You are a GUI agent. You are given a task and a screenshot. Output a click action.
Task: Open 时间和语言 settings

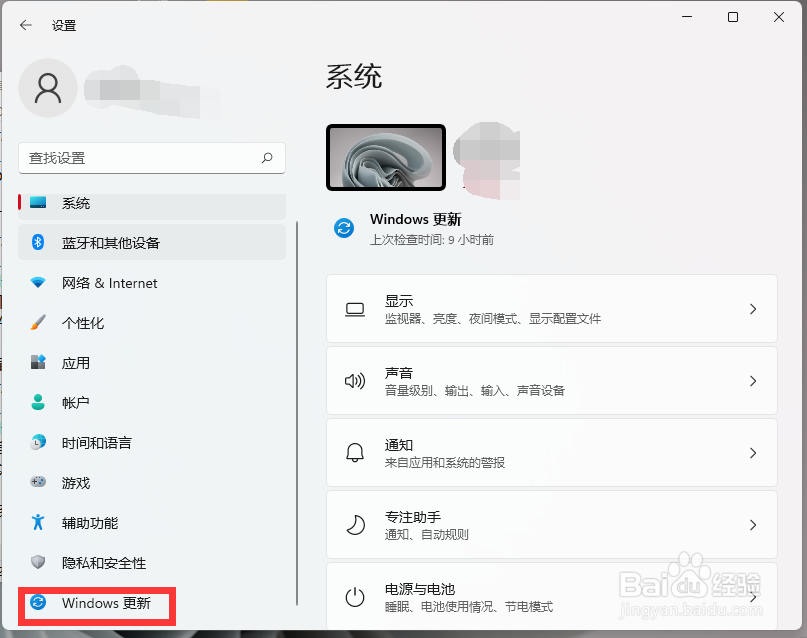click(x=152, y=442)
